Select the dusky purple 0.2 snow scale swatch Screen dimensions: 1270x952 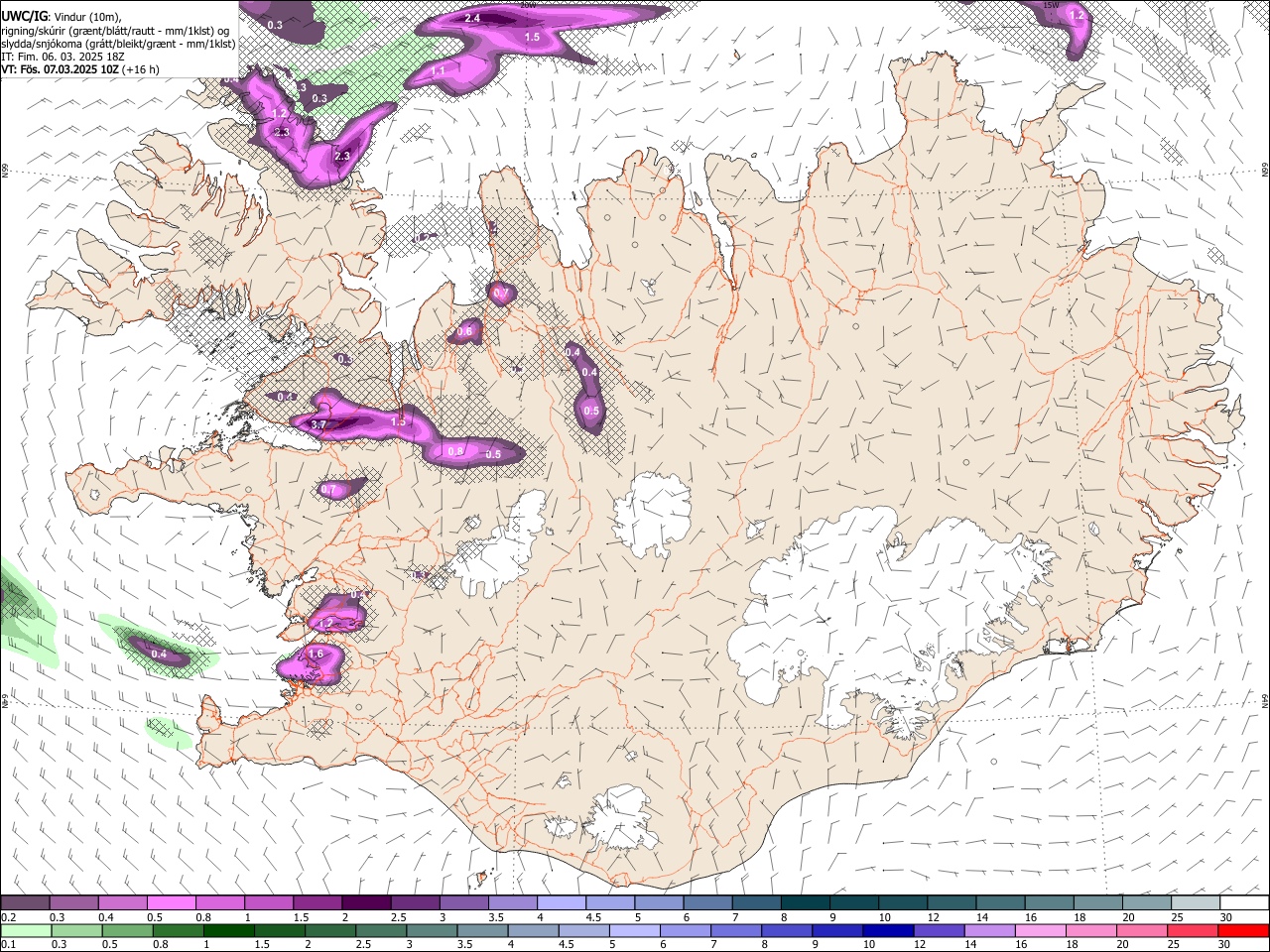click(26, 902)
